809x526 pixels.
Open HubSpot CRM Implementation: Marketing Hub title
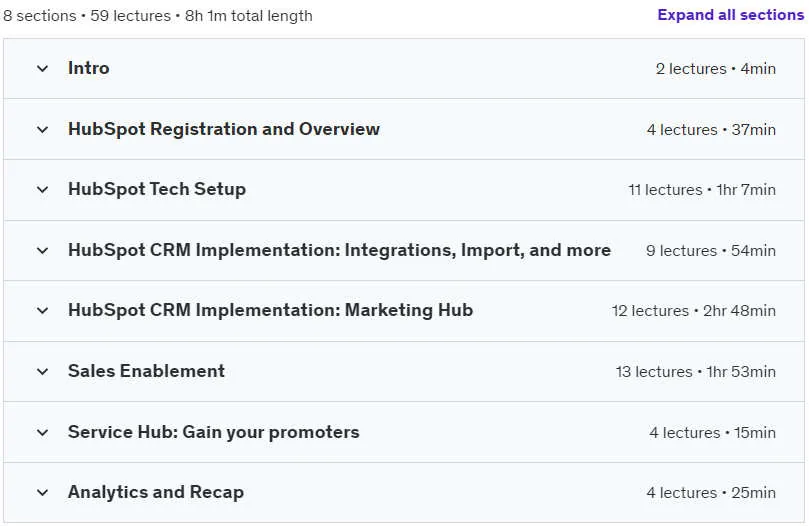tap(270, 310)
